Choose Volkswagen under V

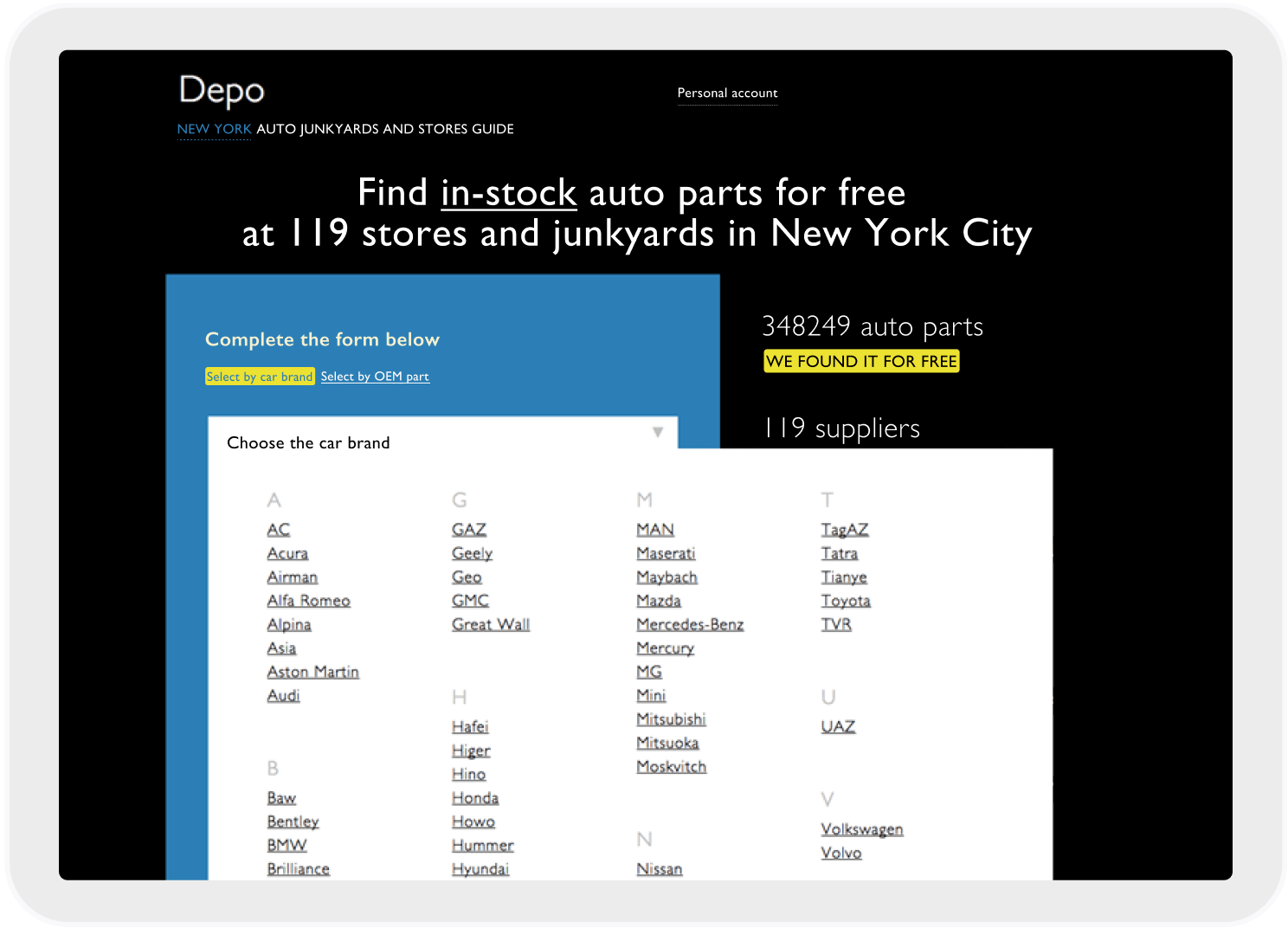tap(861, 829)
